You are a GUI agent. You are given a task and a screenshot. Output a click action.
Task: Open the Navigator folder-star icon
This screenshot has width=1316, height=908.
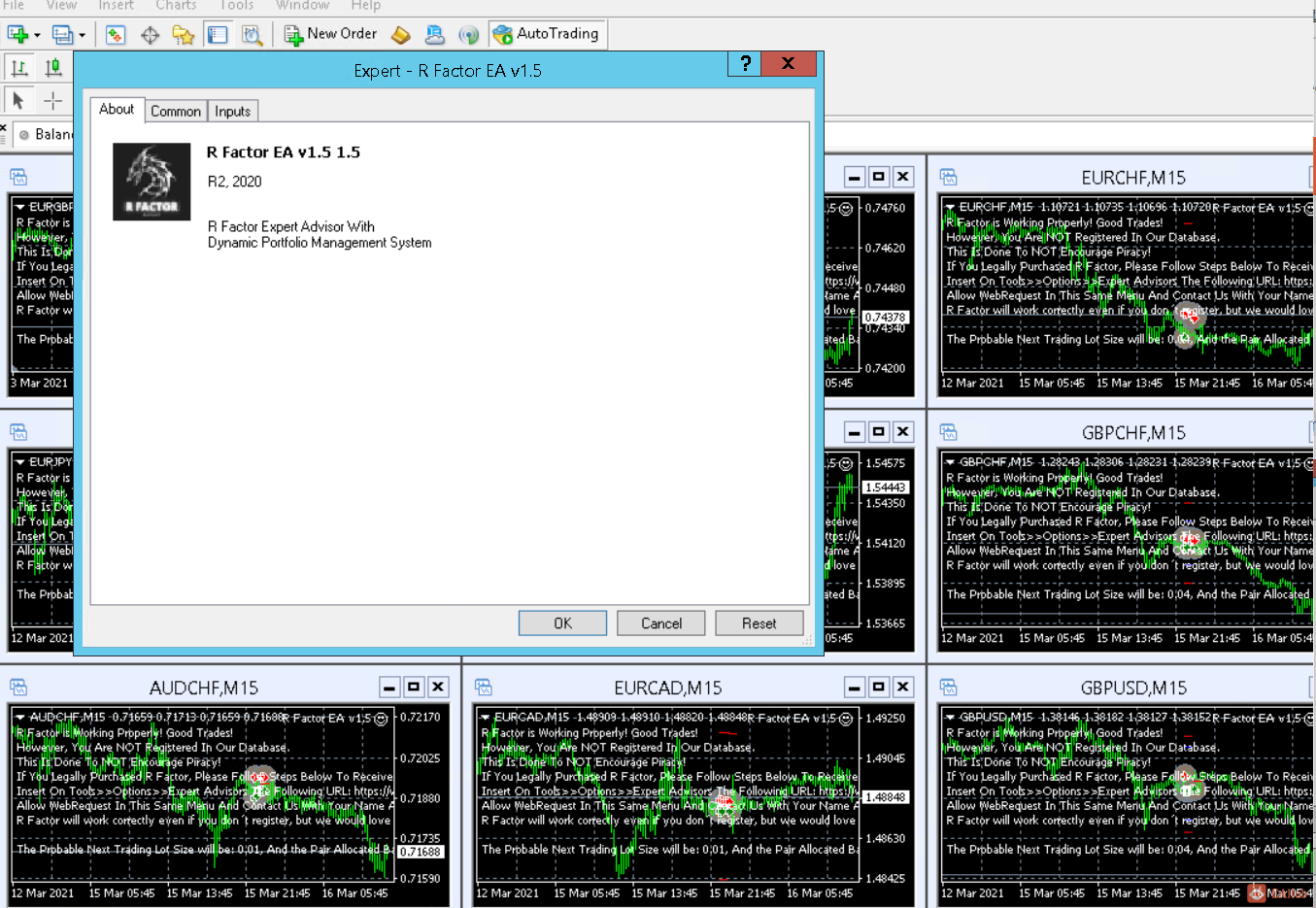[184, 35]
